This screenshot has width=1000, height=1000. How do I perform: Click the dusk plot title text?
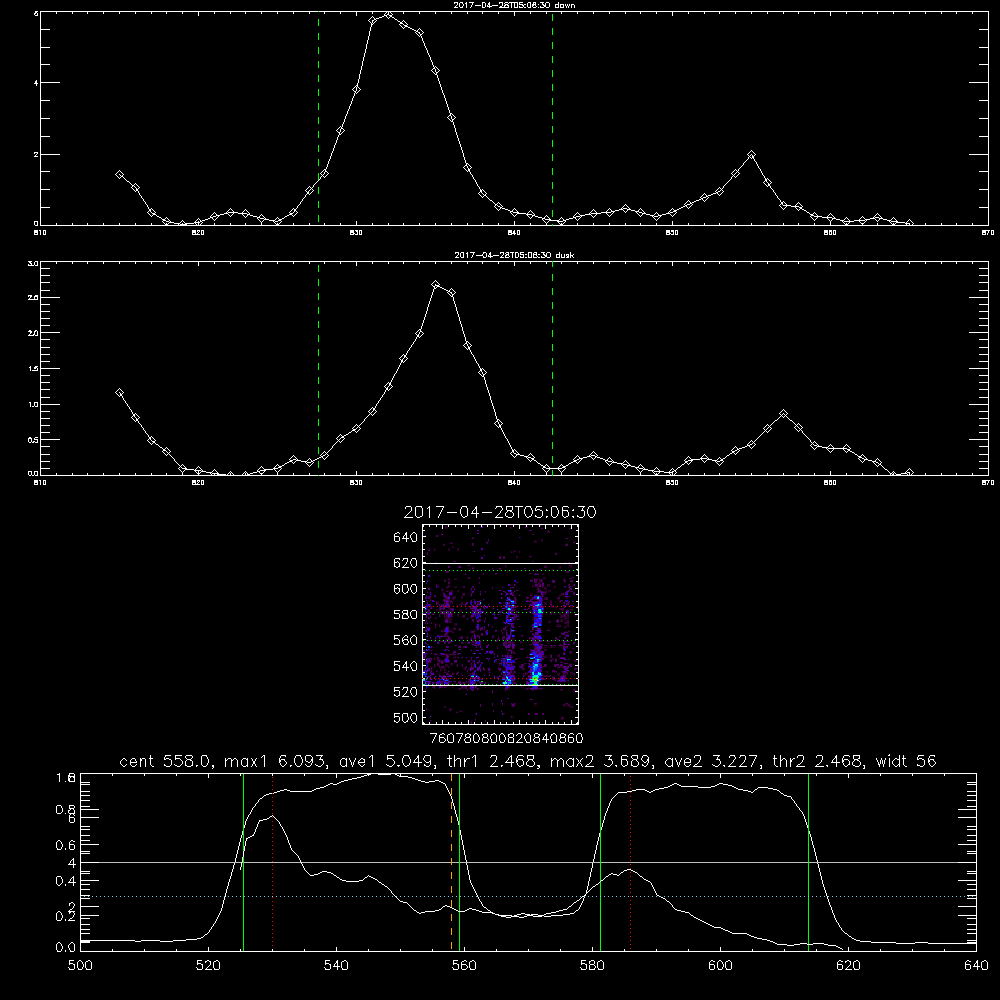coord(514,255)
